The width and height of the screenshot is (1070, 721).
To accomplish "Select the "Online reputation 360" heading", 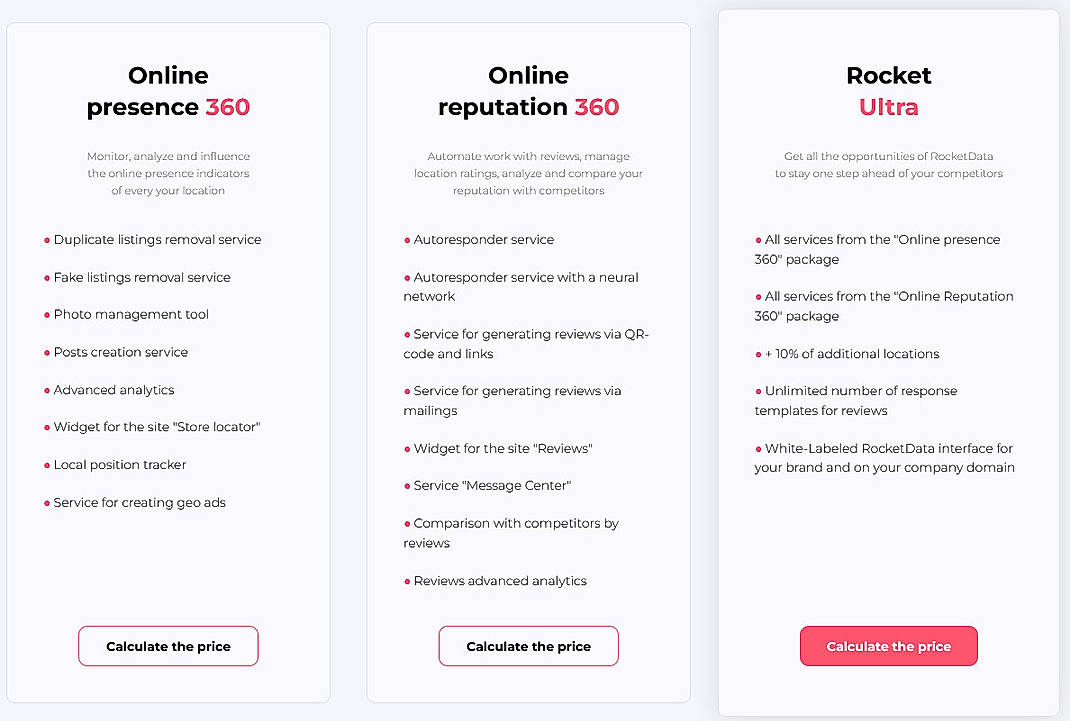I will click(x=528, y=91).
